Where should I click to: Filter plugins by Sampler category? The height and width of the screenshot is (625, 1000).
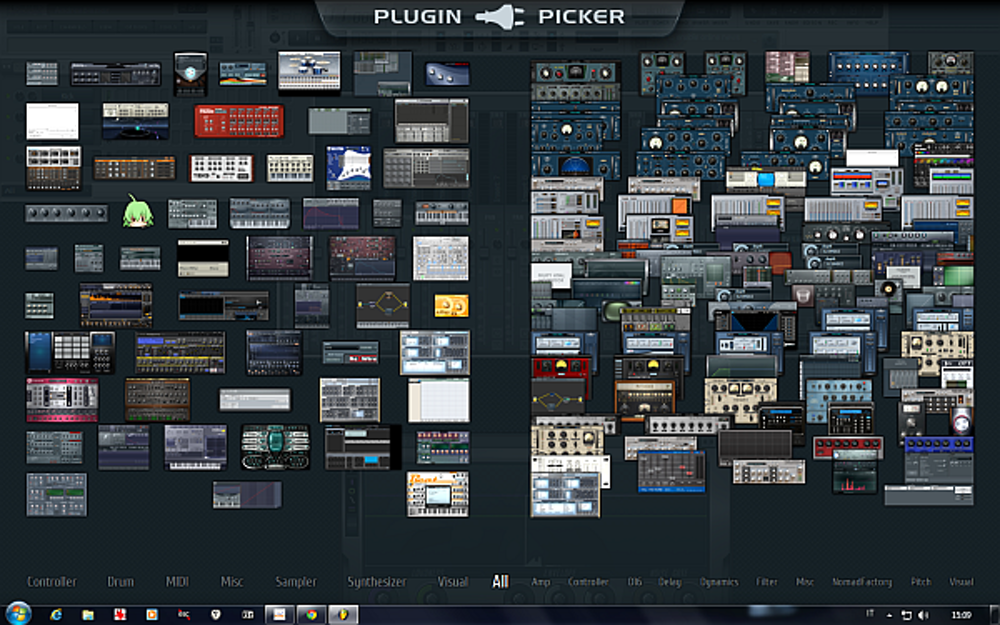(x=296, y=582)
